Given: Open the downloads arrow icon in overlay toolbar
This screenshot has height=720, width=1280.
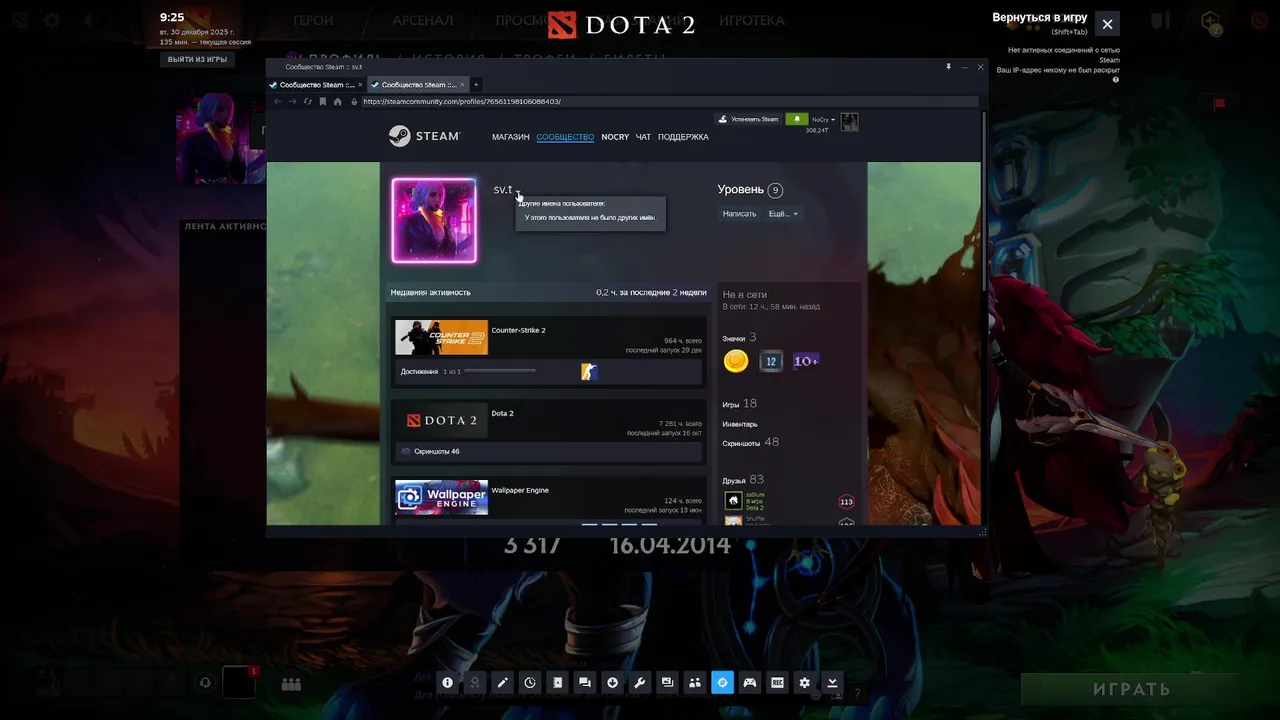Looking at the screenshot, I should point(612,683).
